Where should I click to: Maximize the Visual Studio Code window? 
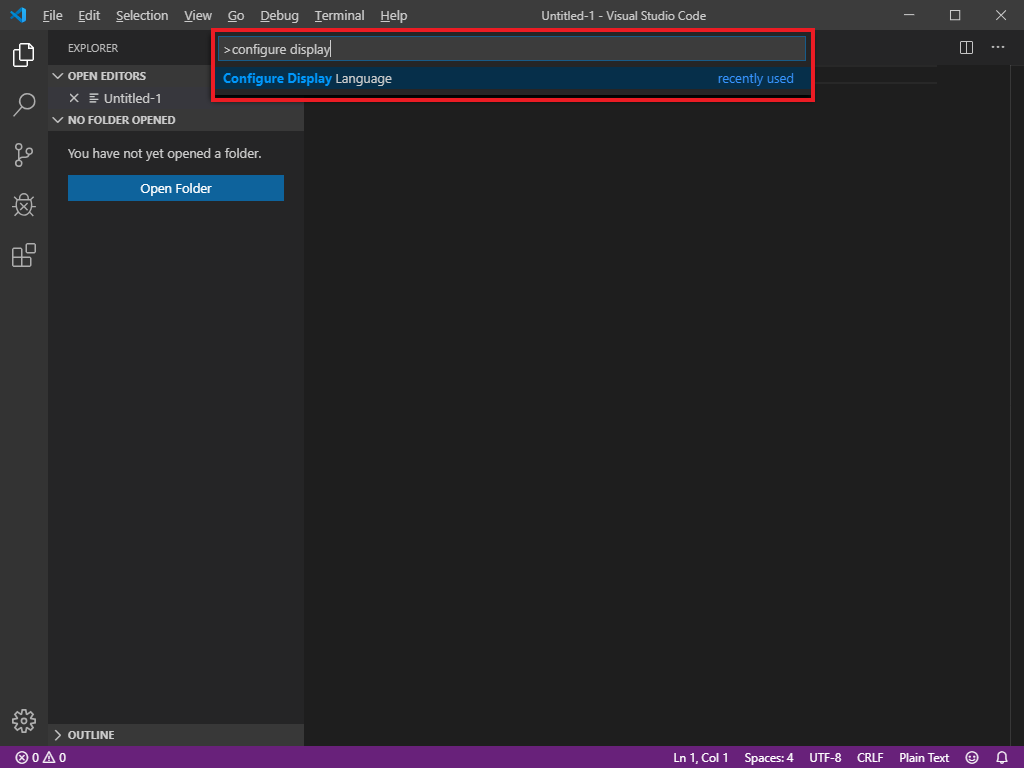pyautogui.click(x=955, y=15)
